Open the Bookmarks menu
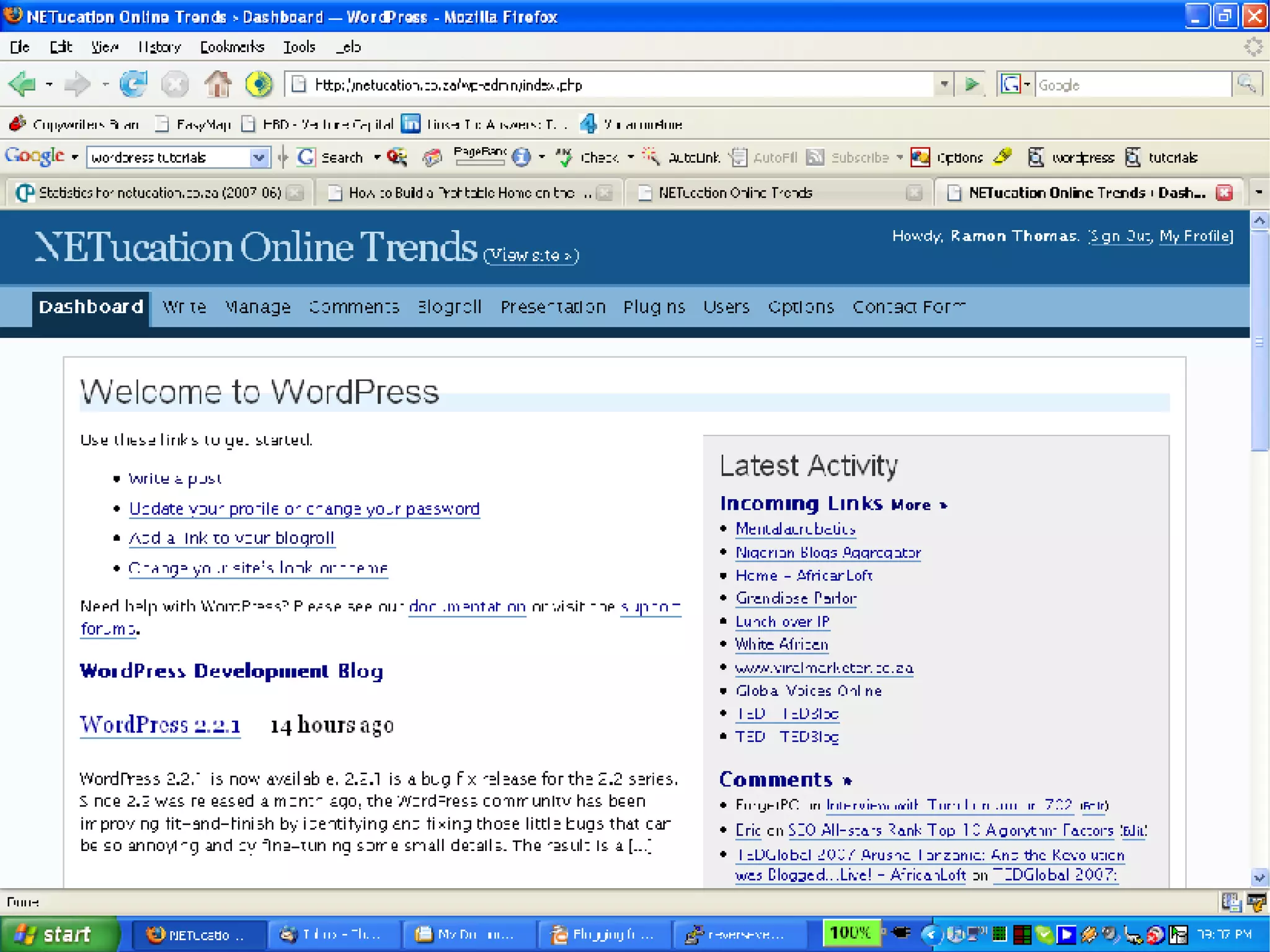This screenshot has width=1270, height=952. [x=232, y=47]
